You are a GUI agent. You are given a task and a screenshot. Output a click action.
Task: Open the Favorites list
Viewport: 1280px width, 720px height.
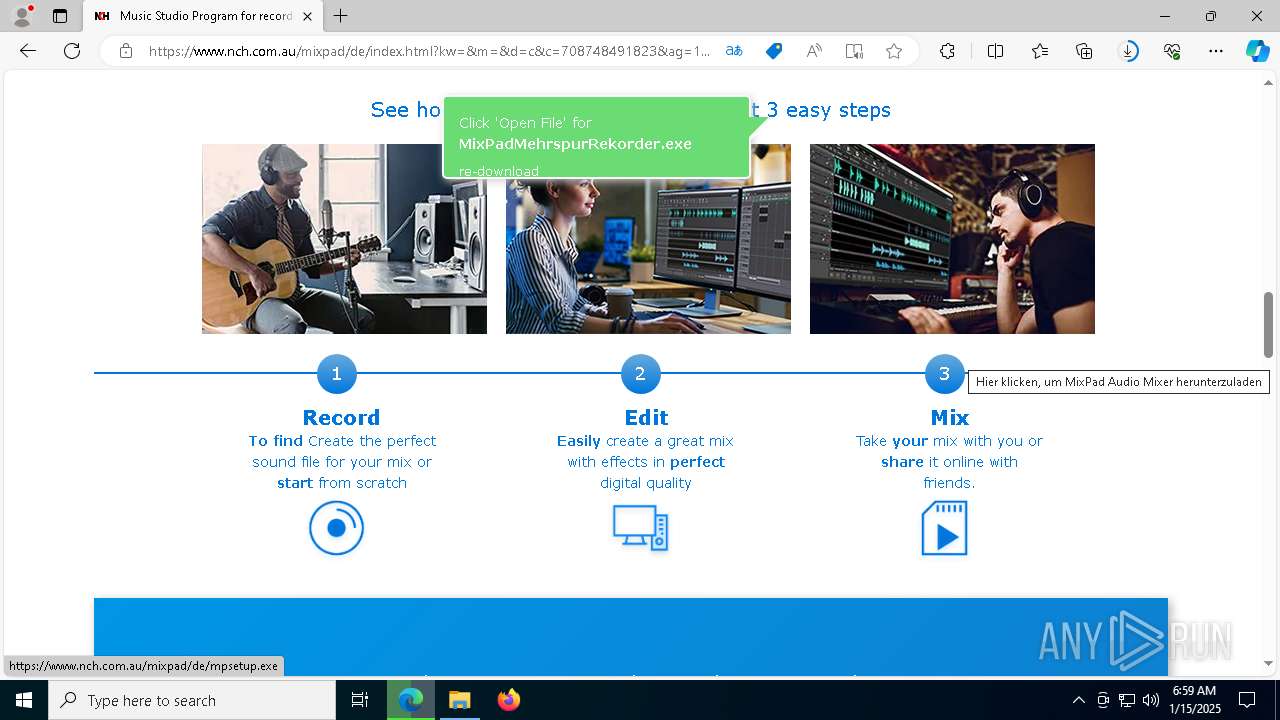[x=1040, y=51]
